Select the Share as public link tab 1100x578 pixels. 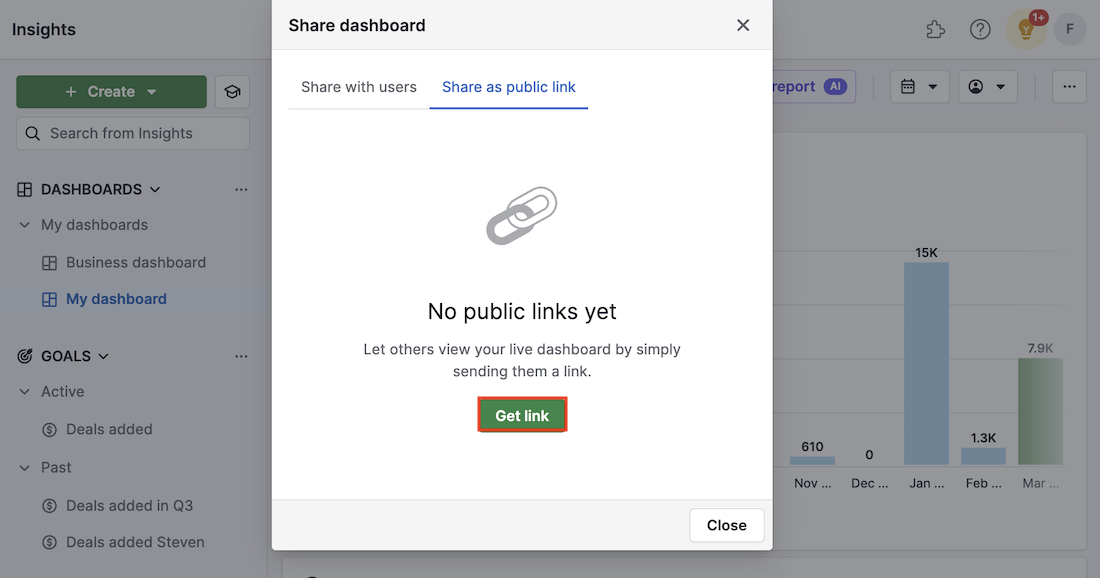point(508,87)
